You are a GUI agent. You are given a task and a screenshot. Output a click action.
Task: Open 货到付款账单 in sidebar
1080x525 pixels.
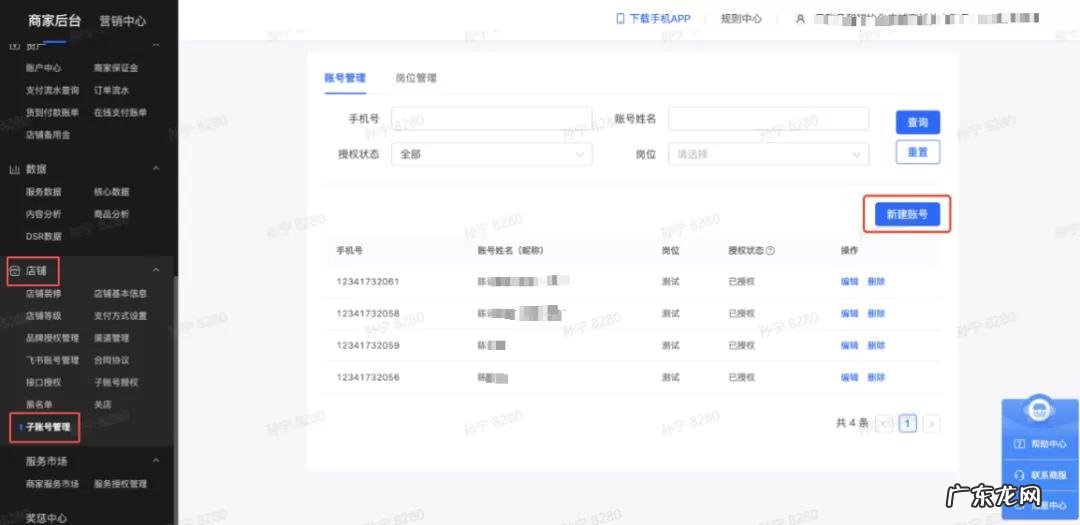[x=52, y=112]
